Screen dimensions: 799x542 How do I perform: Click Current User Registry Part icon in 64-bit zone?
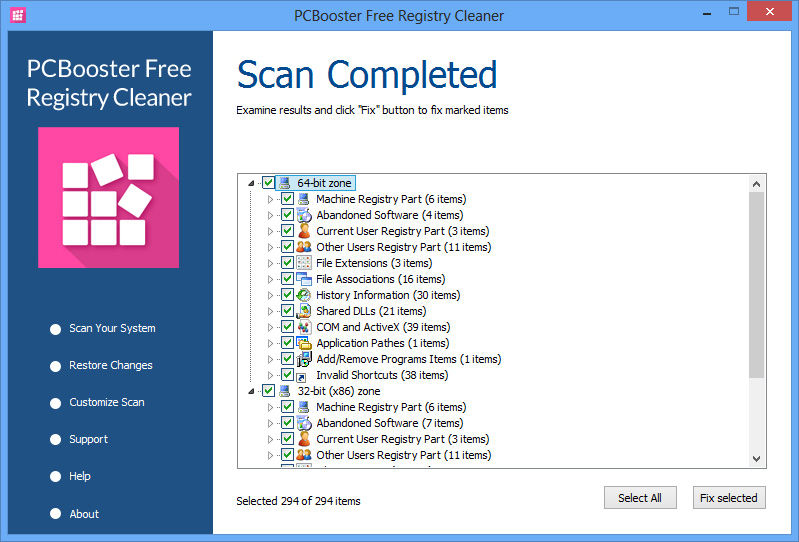304,231
